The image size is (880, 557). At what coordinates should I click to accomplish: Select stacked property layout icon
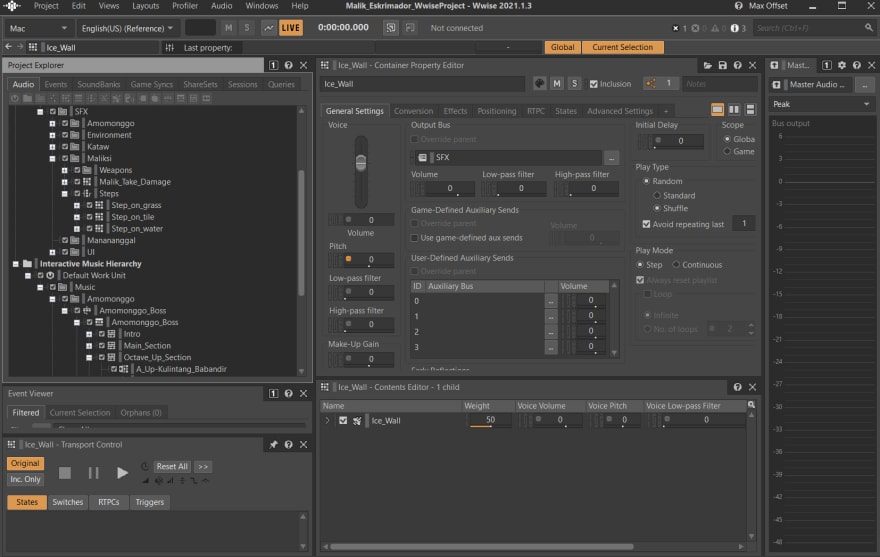(x=750, y=109)
